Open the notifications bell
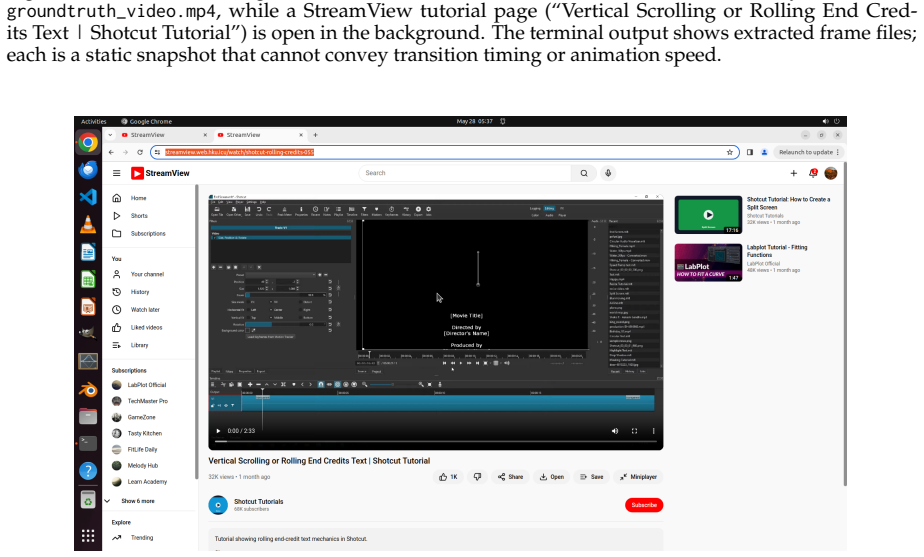Viewport: 924px width, 557px height. 813,173
